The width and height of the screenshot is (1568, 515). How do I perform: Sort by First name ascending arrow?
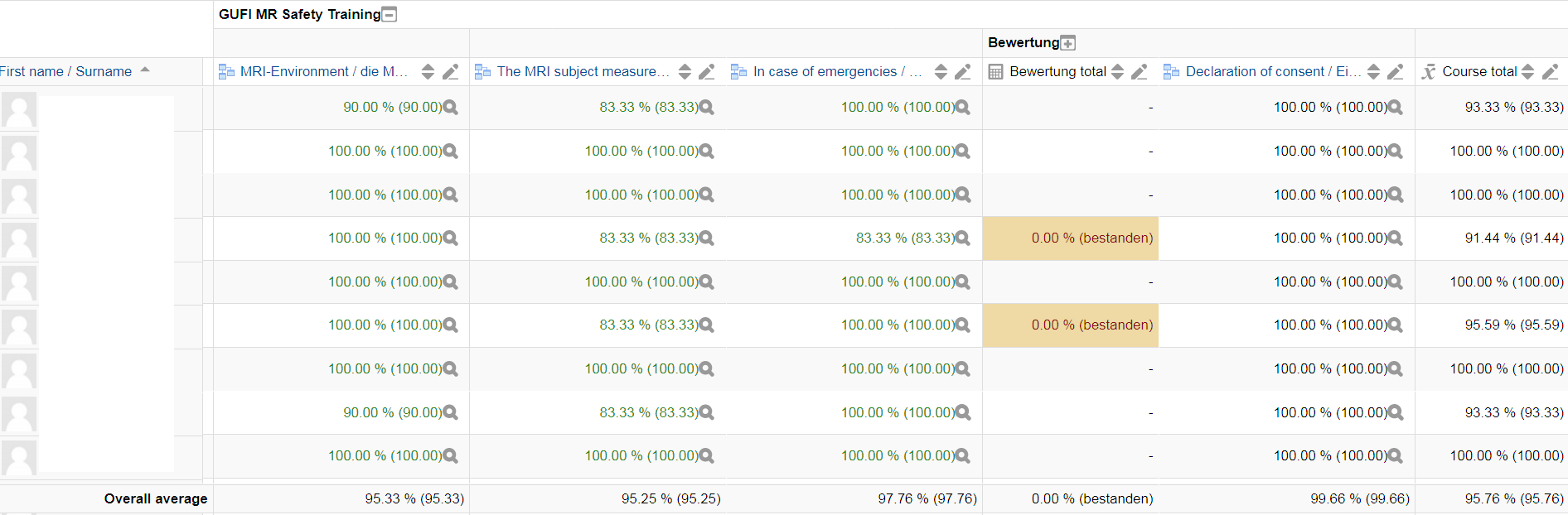pos(145,70)
